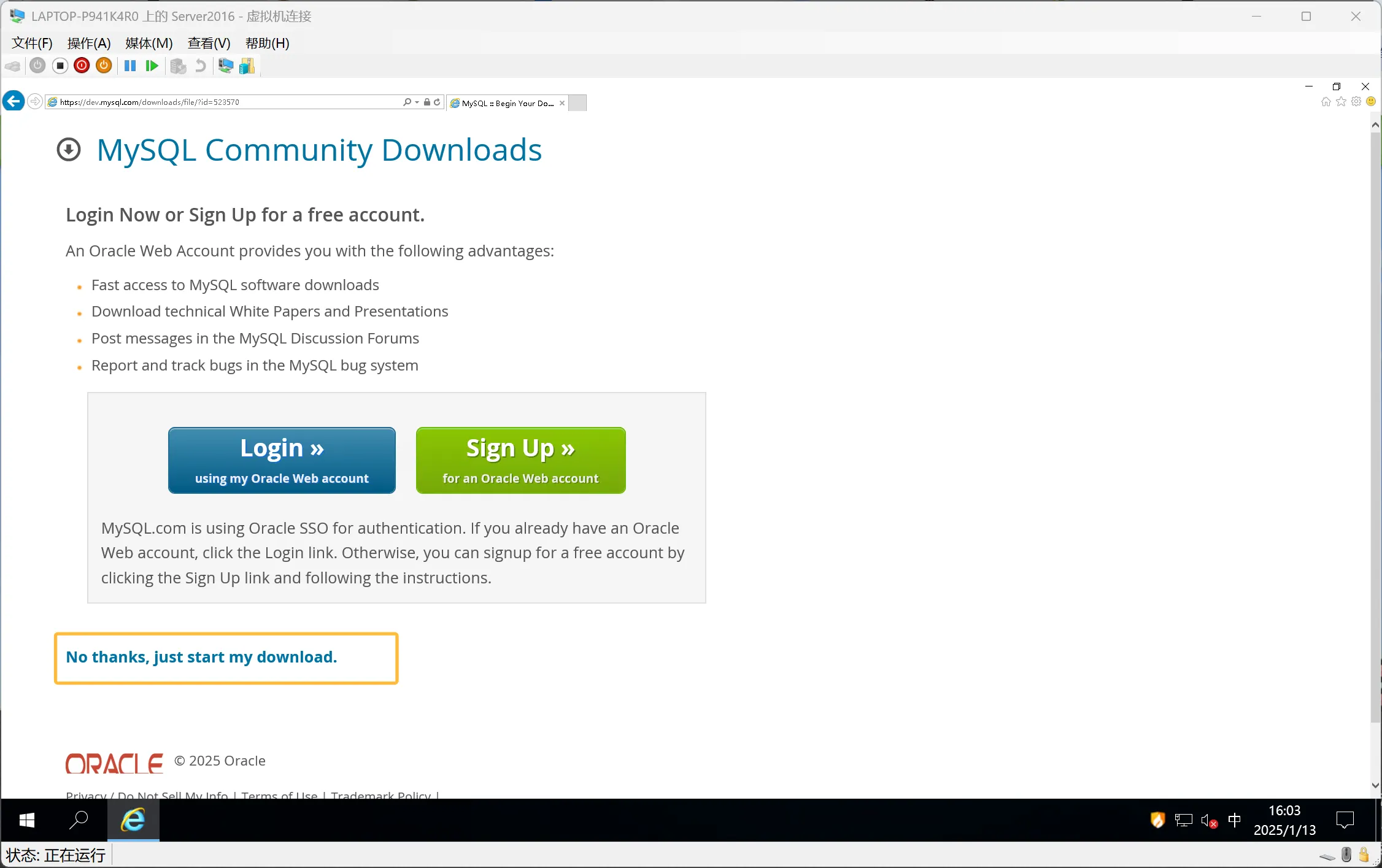Click the share resources toolbar icon
Screen dimensions: 1382x868
(x=247, y=66)
